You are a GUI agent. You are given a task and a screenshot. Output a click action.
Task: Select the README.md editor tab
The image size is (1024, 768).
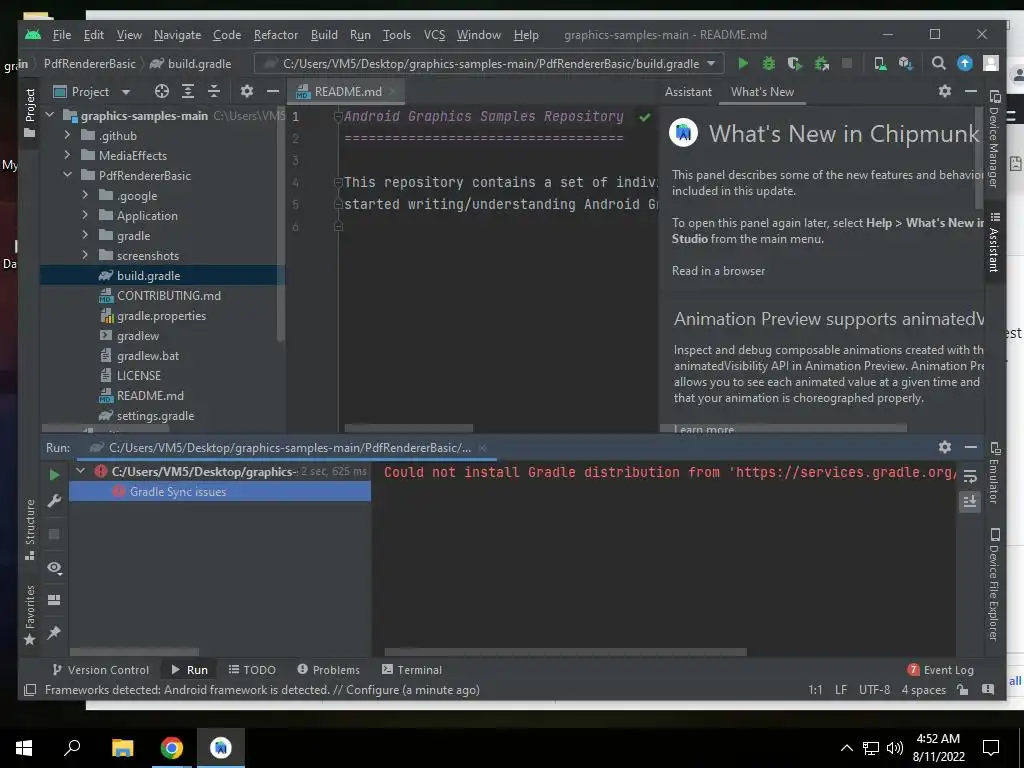(347, 92)
